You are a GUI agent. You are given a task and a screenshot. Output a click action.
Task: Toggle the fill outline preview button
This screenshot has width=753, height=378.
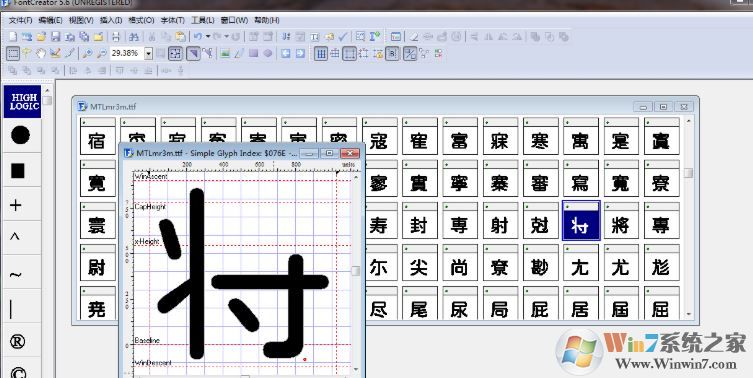(x=410, y=53)
